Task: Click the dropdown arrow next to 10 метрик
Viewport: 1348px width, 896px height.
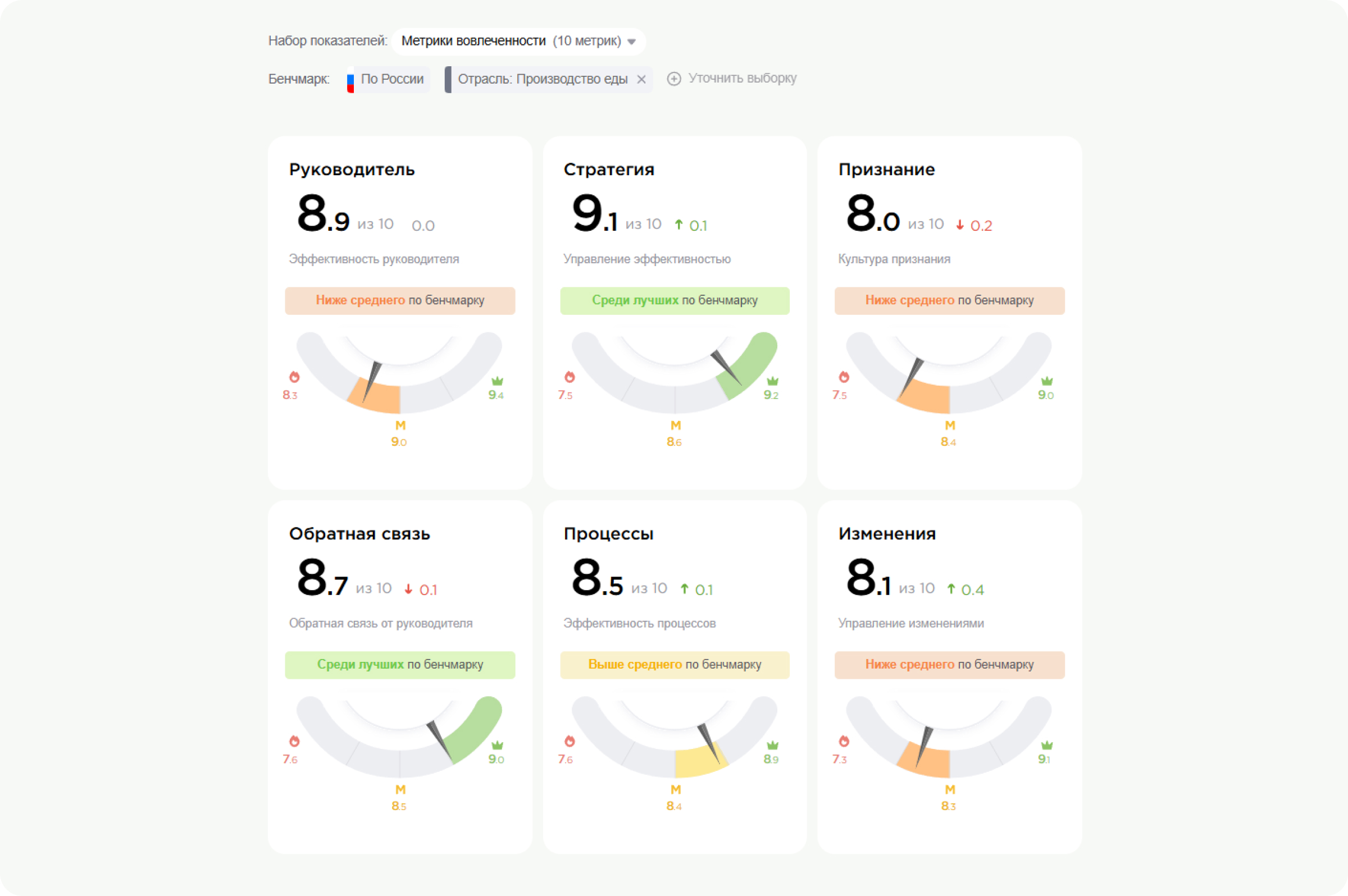Action: 632,42
